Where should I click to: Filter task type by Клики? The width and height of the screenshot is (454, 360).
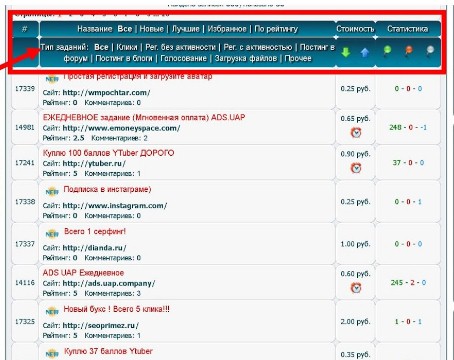(x=127, y=47)
